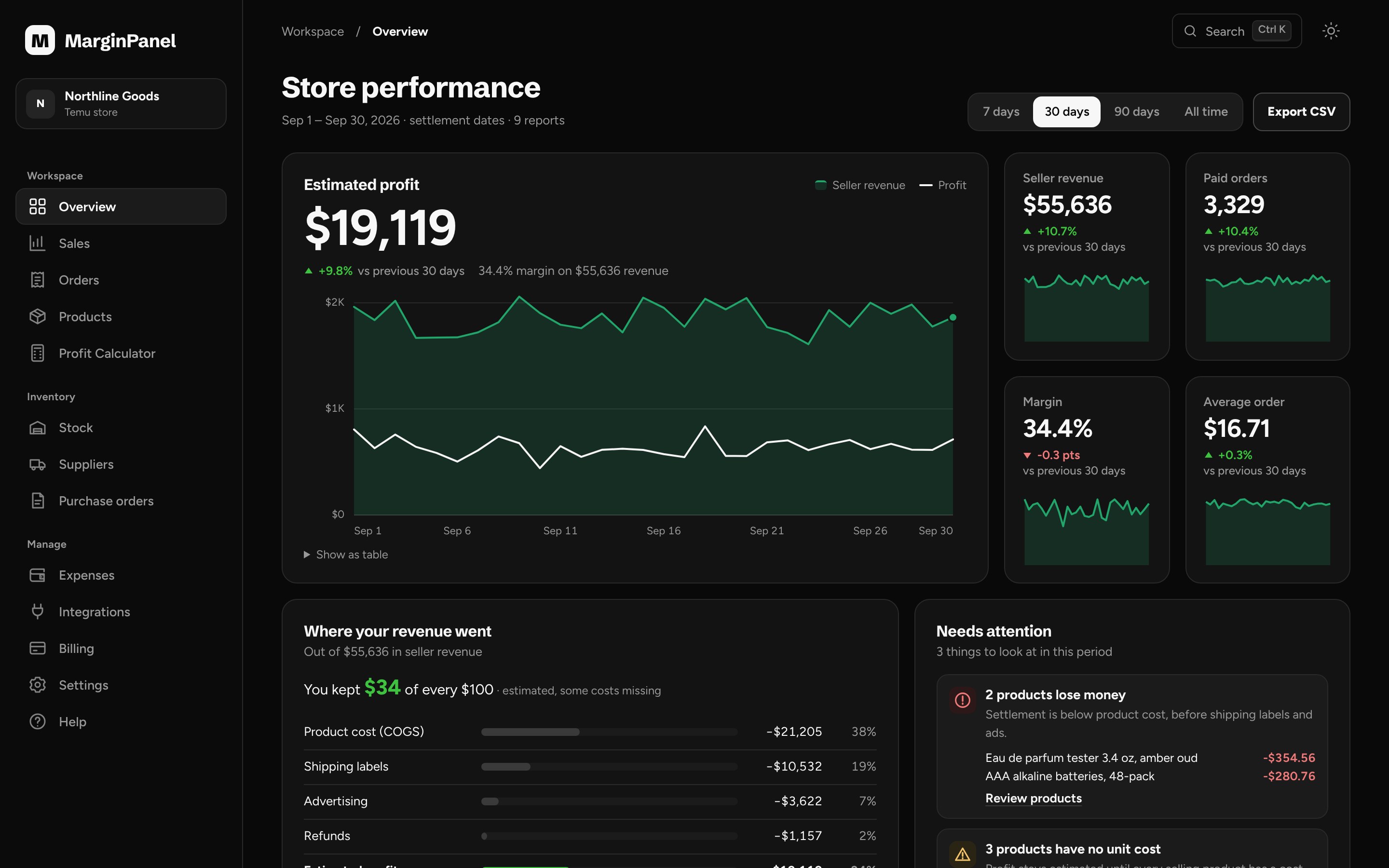
Task: Toggle light theme with sun icon
Action: coord(1331,31)
